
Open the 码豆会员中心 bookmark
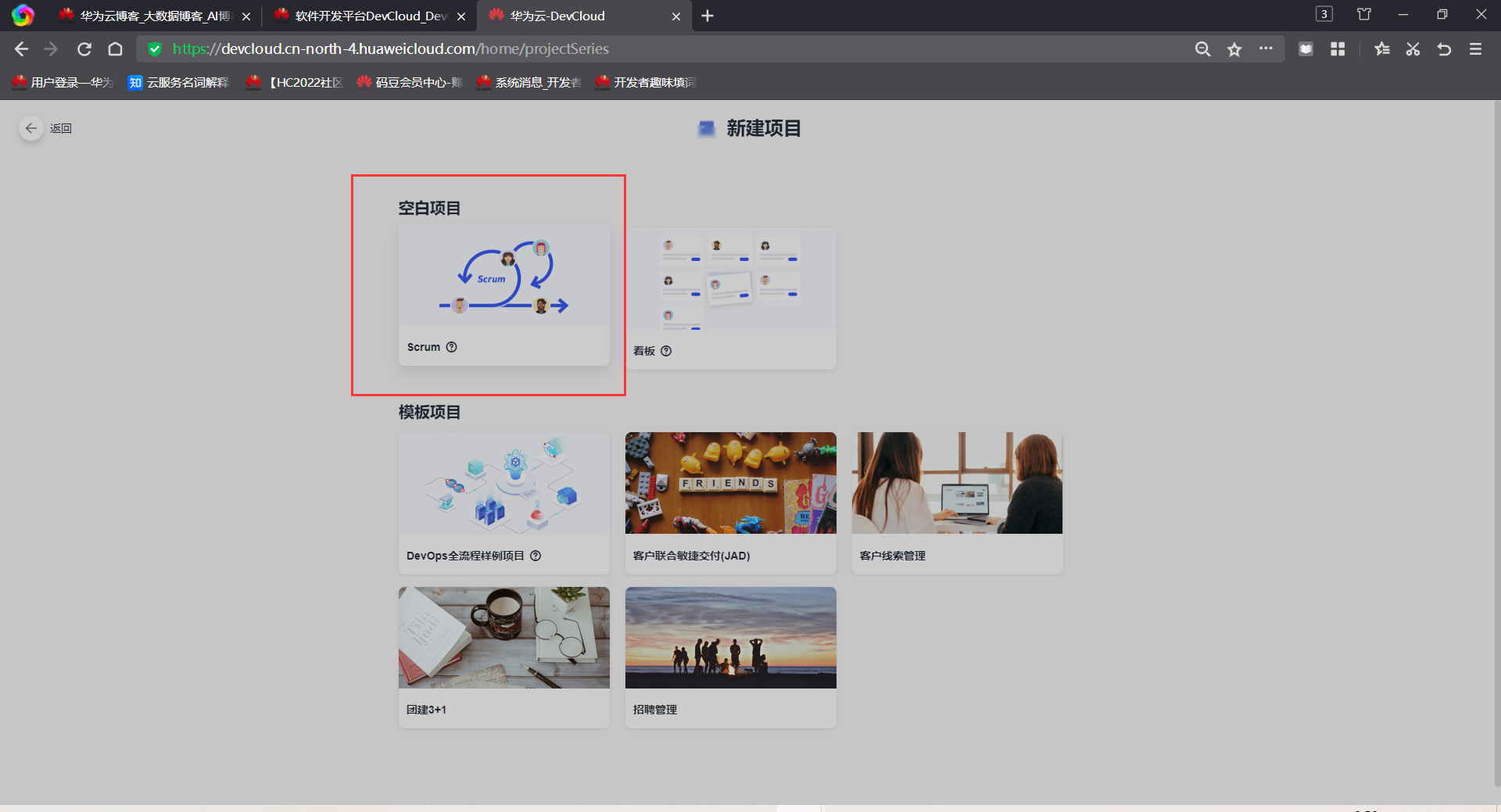tap(410, 82)
